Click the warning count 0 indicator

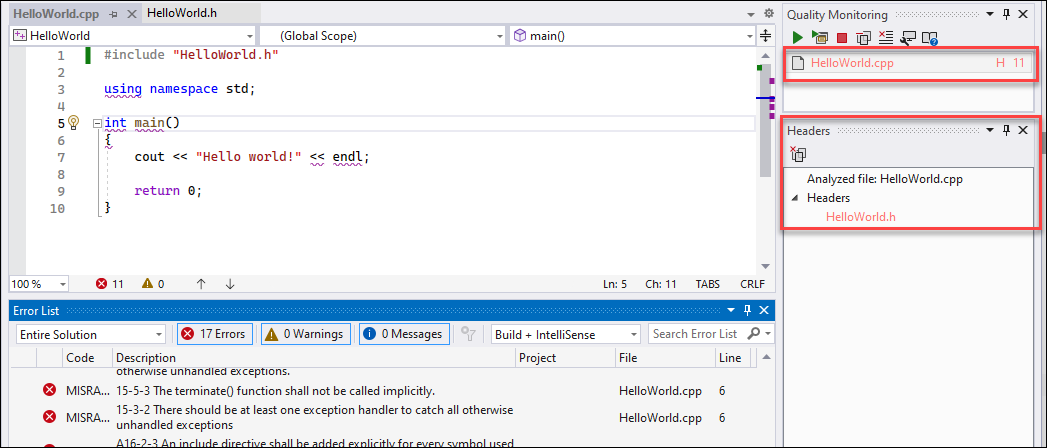[153, 284]
